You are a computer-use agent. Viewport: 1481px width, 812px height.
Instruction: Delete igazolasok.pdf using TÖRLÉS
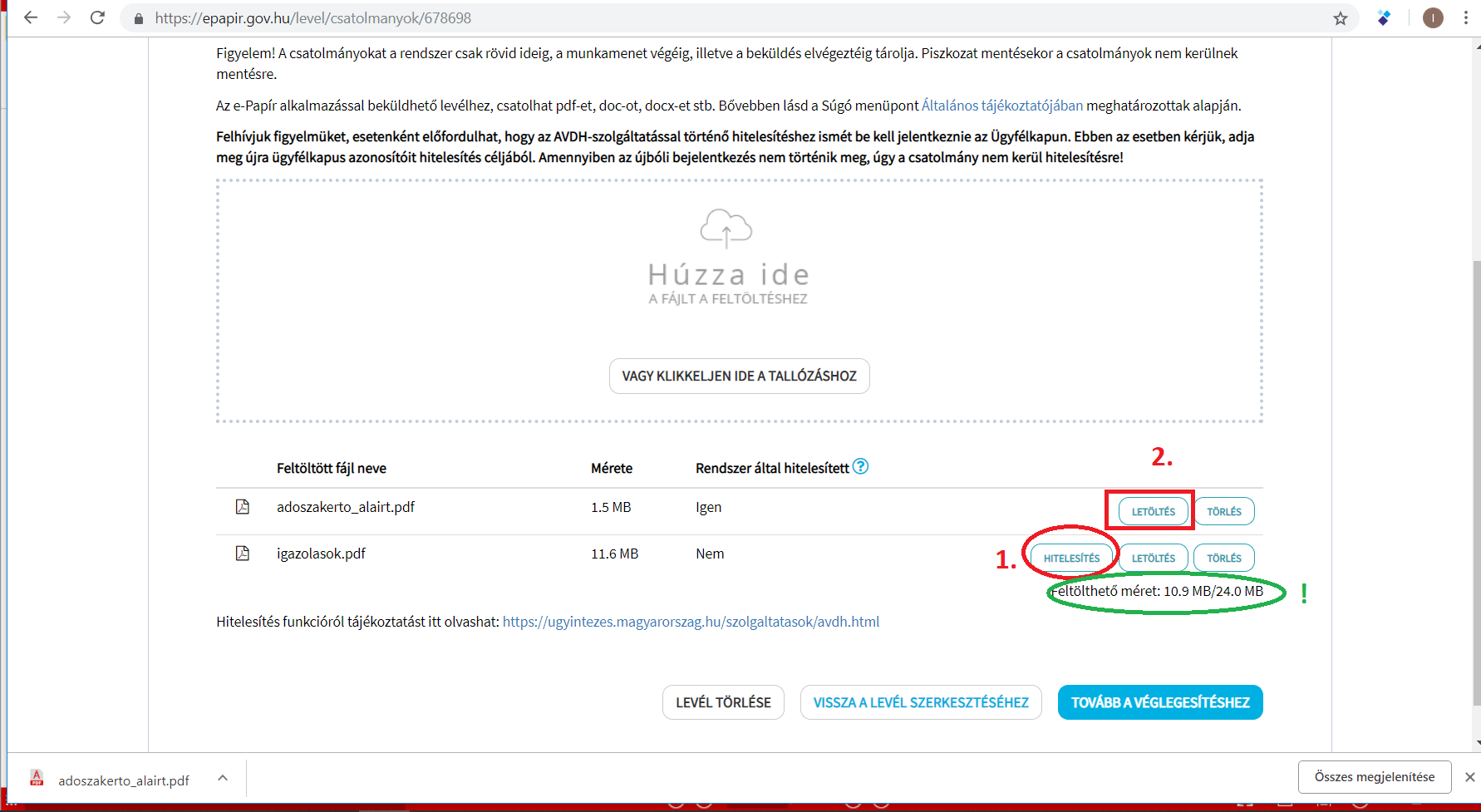pyautogui.click(x=1223, y=558)
